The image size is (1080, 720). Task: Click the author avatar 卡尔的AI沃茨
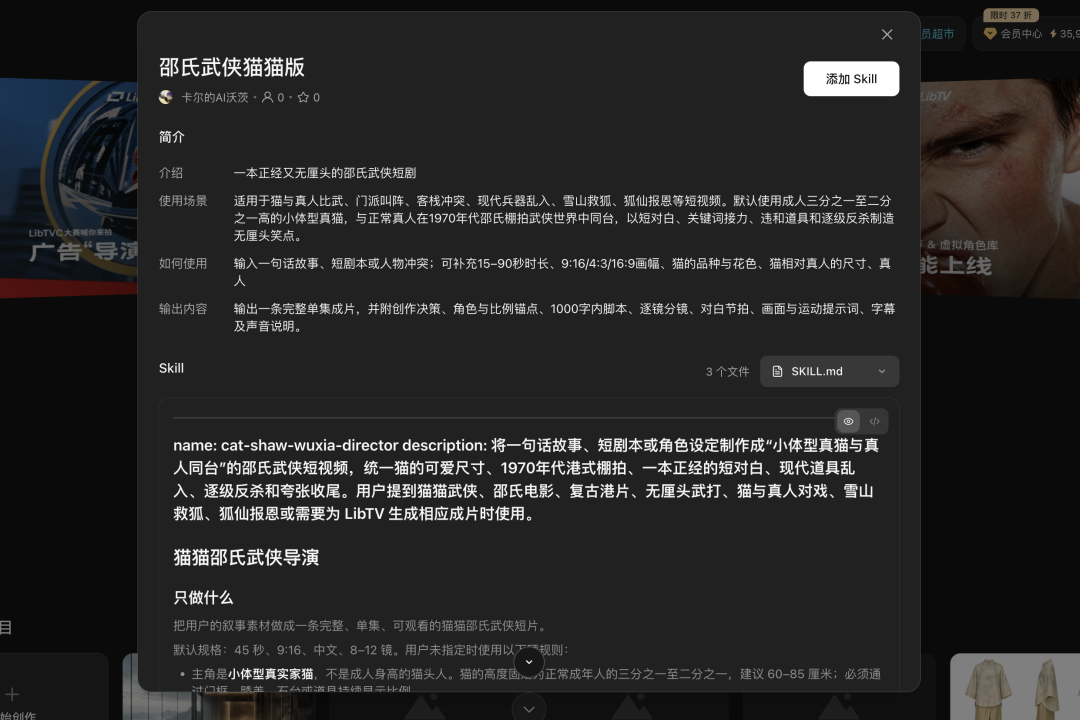(x=166, y=97)
